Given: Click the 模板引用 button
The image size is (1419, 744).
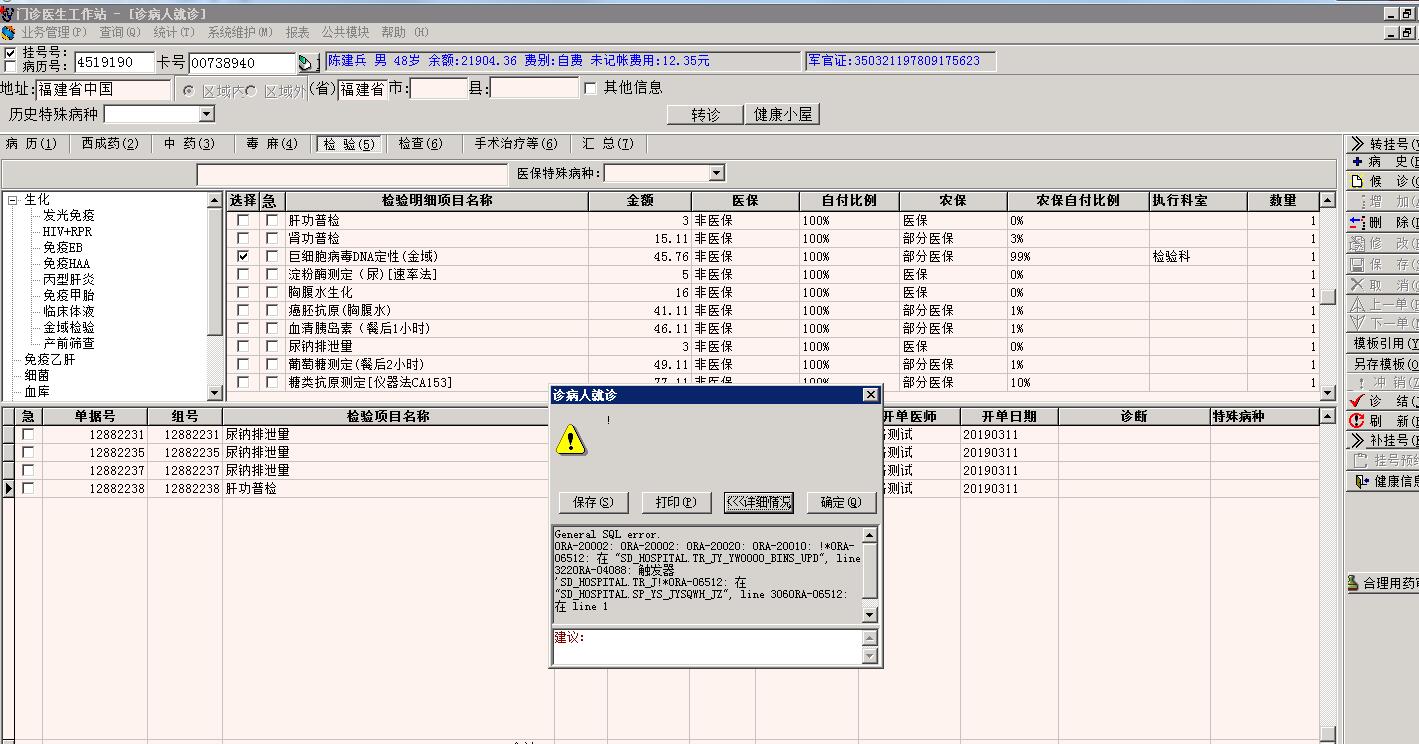Looking at the screenshot, I should point(1383,343).
